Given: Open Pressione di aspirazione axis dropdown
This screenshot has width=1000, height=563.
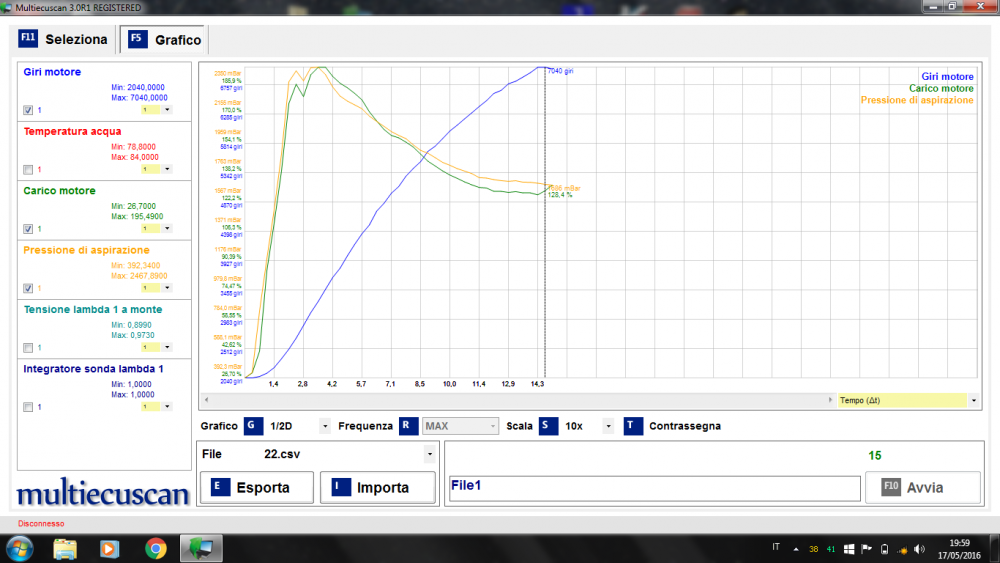Looking at the screenshot, I should click(x=167, y=288).
